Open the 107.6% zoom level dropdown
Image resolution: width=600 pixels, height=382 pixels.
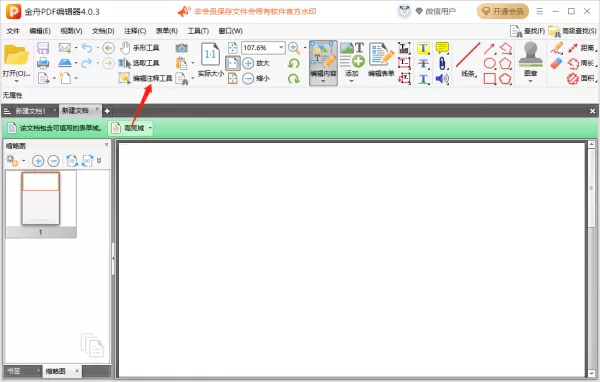coord(281,47)
